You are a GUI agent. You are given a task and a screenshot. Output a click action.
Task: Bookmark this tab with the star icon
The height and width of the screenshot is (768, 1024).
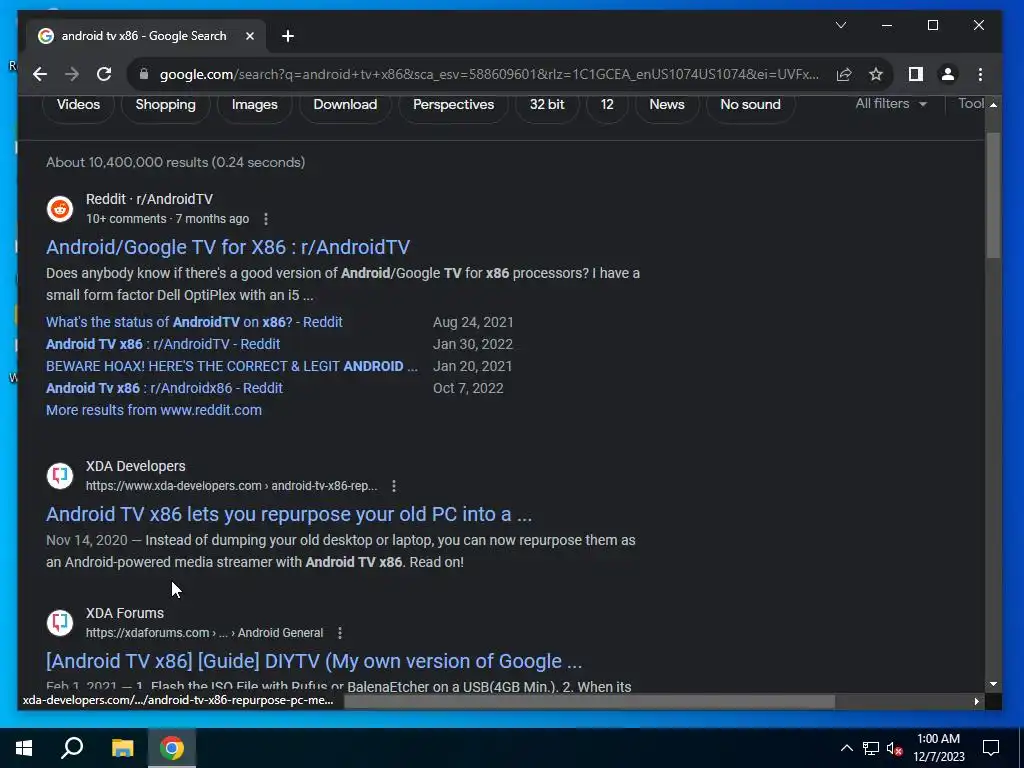click(876, 74)
